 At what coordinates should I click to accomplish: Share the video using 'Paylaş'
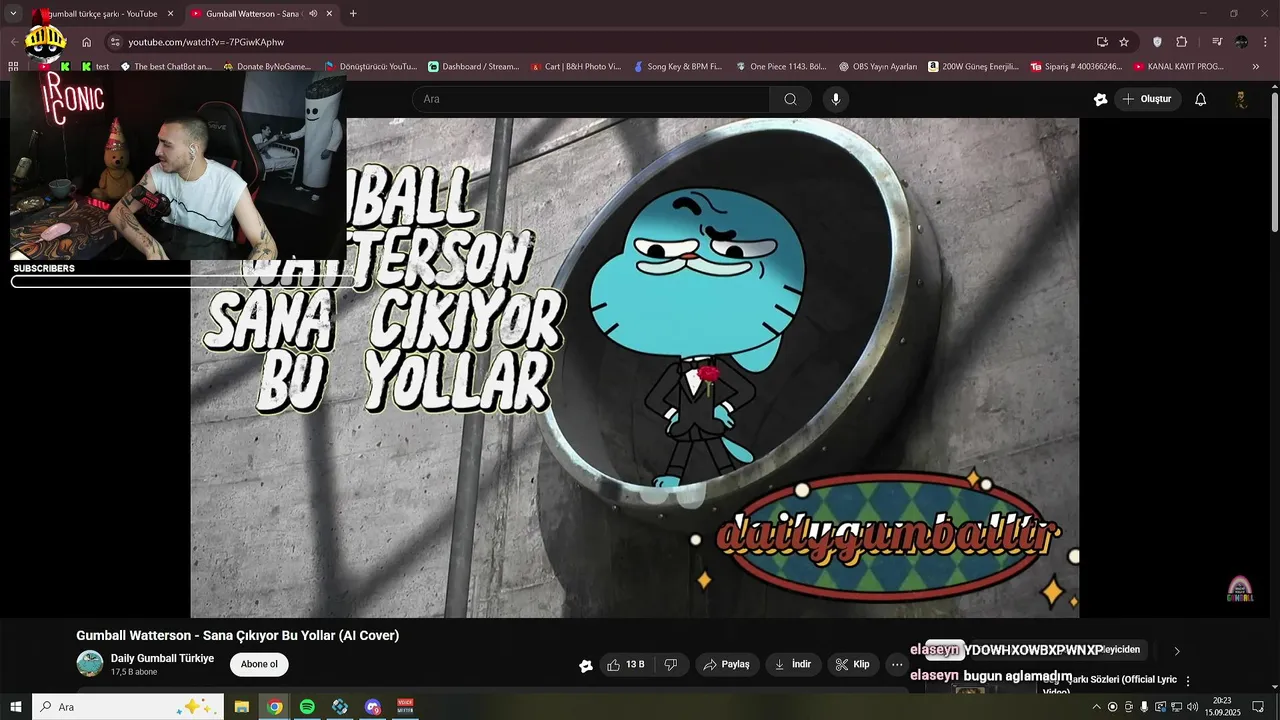pyautogui.click(x=727, y=664)
